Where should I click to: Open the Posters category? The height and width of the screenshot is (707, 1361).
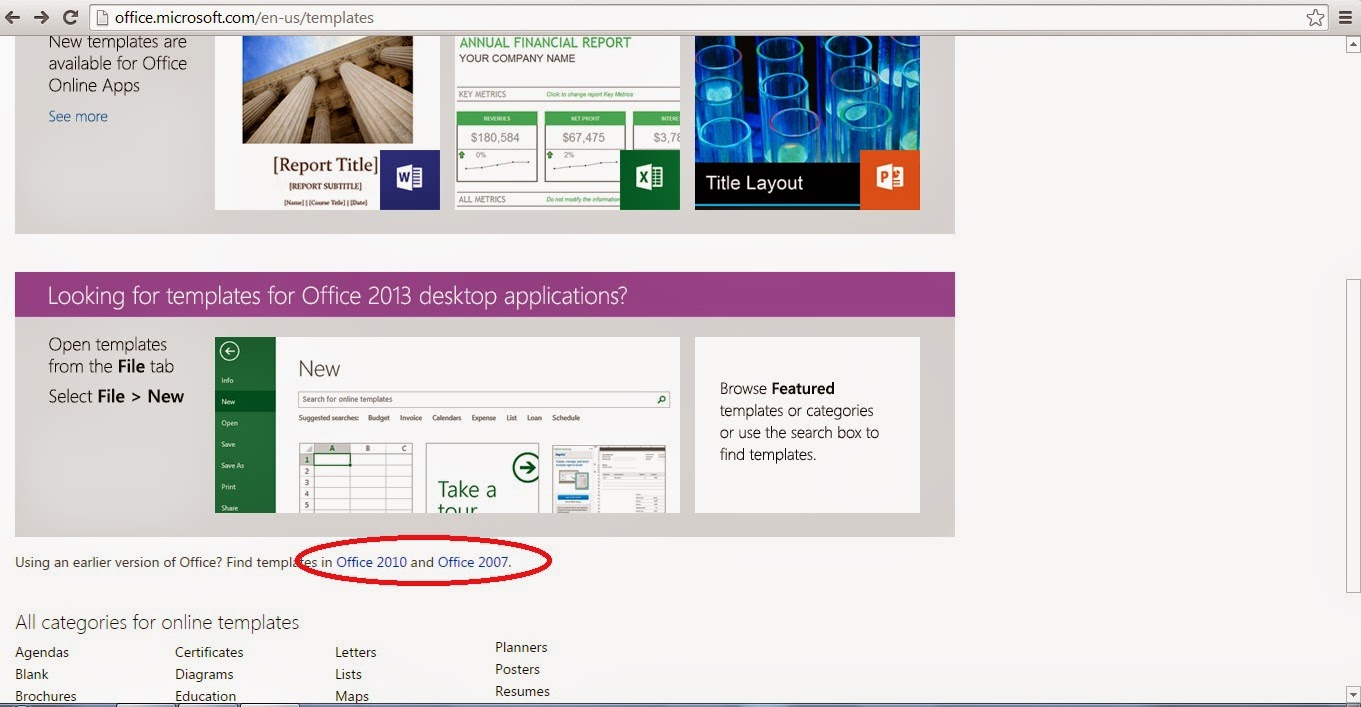pos(518,669)
